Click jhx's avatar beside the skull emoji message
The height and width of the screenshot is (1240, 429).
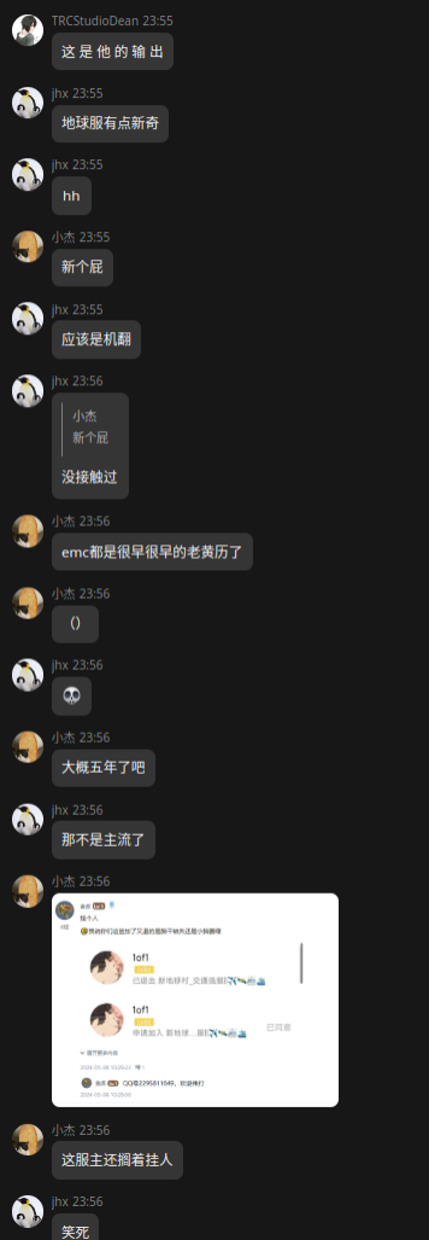tap(27, 674)
